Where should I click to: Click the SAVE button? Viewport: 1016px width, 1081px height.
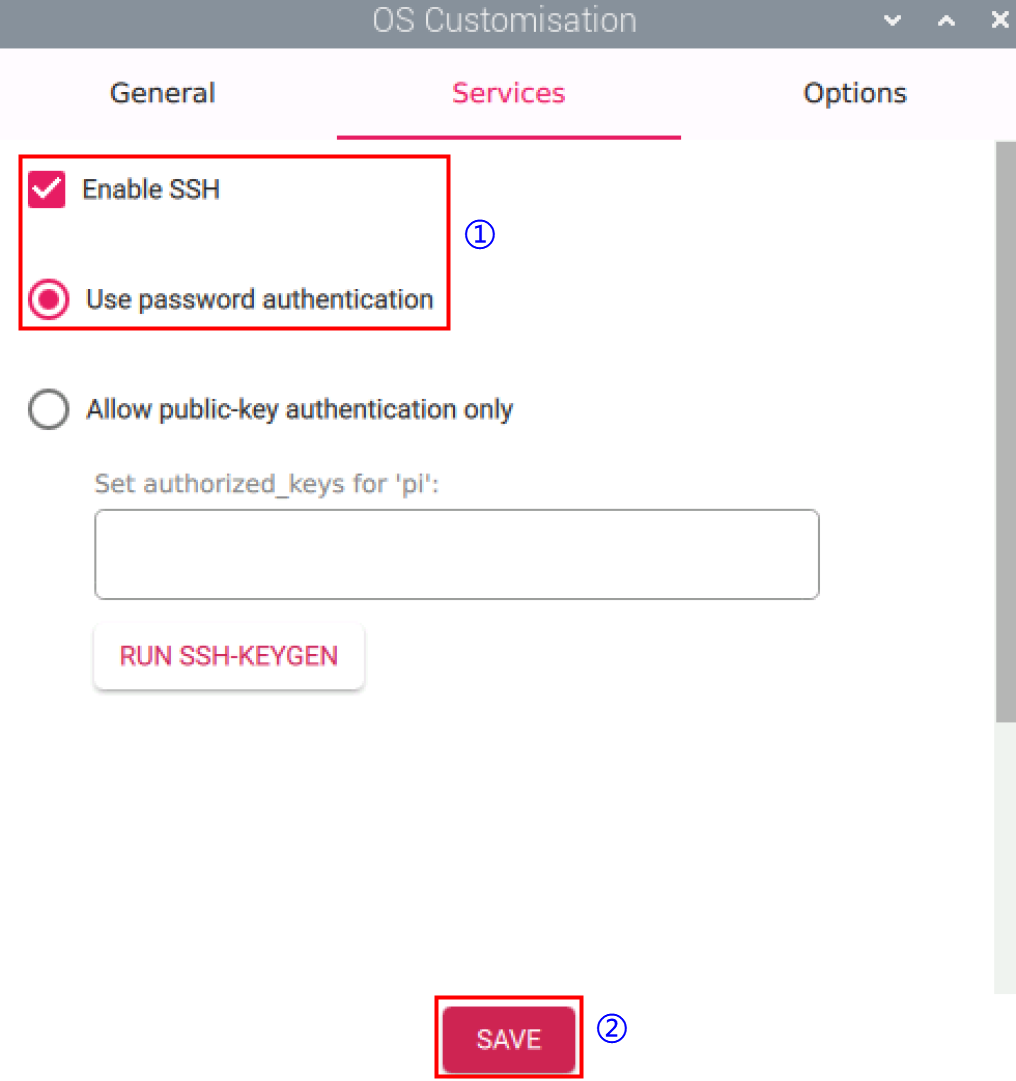pyautogui.click(x=509, y=1039)
